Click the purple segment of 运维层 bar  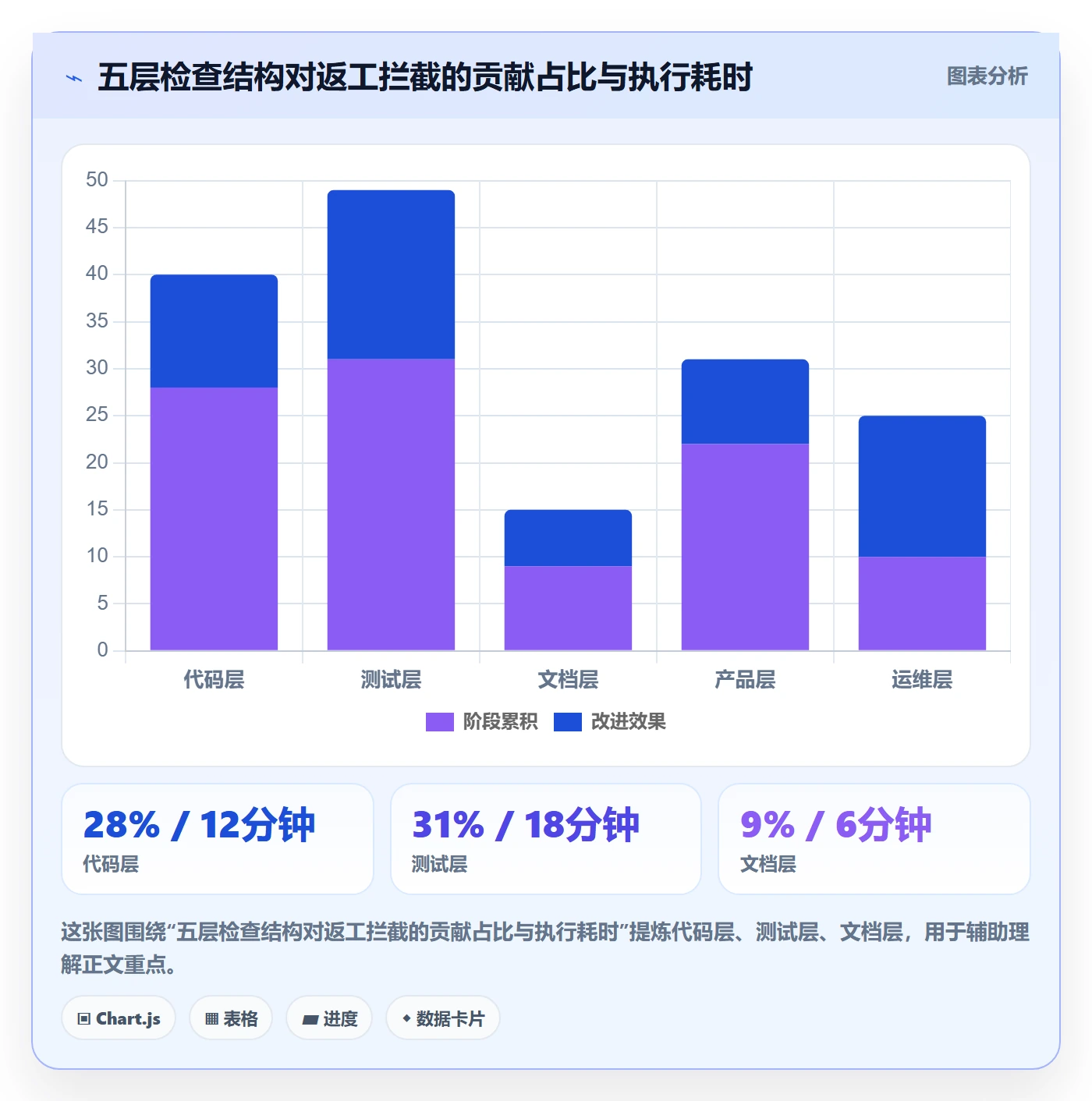coord(922,604)
